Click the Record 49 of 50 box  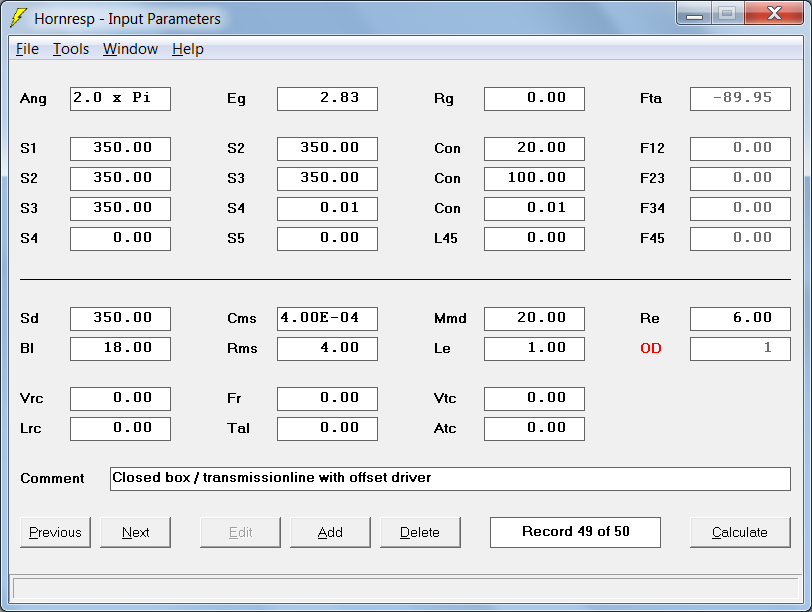pyautogui.click(x=575, y=532)
